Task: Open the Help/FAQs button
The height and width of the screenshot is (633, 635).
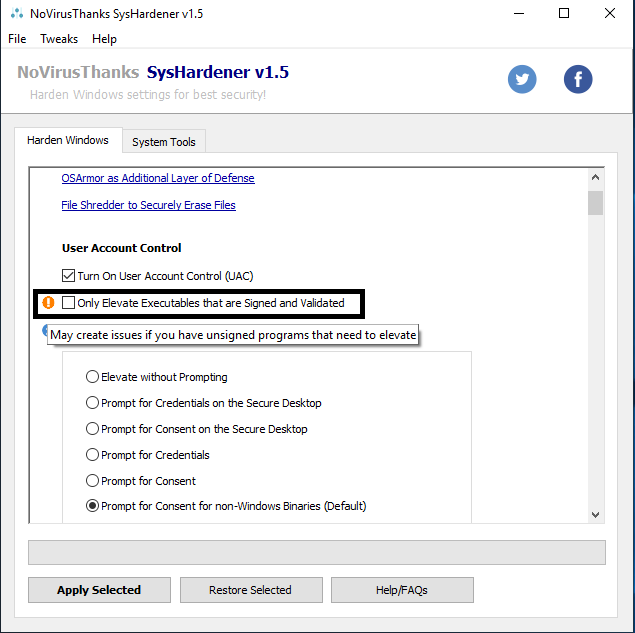Action: [x=402, y=590]
